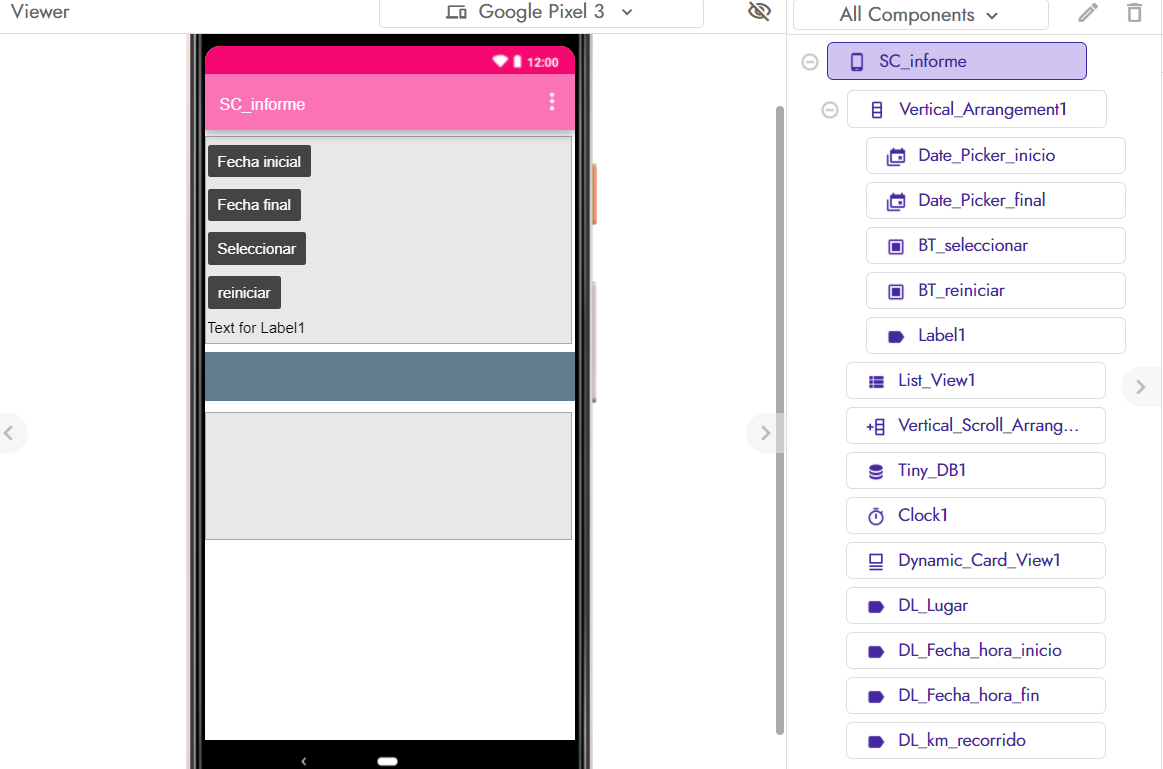Screen dimensions: 1163x769
Task: Open the three-dot menu in app title bar
Action: click(x=552, y=102)
